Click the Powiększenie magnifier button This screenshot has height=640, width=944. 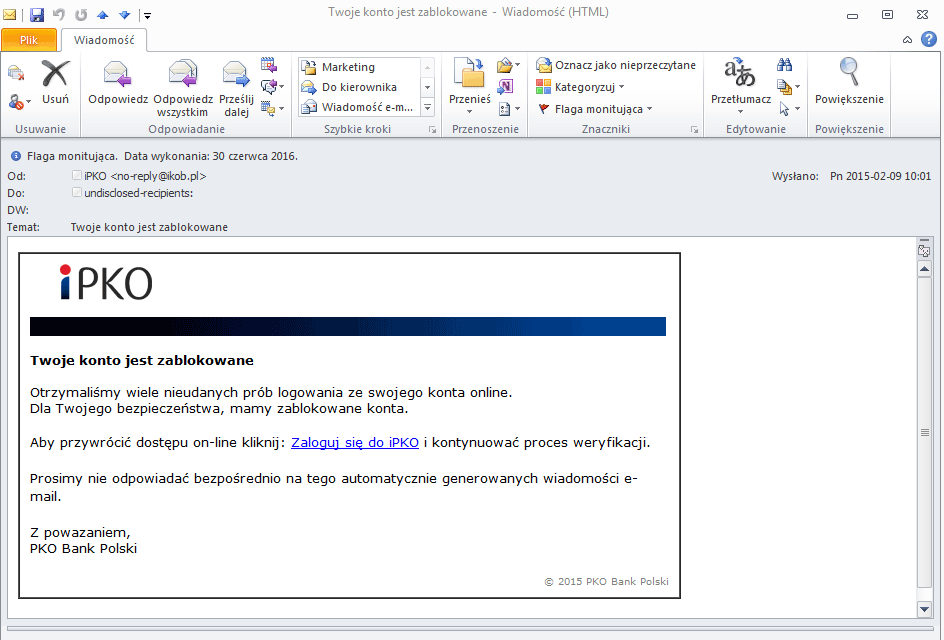pos(849,82)
